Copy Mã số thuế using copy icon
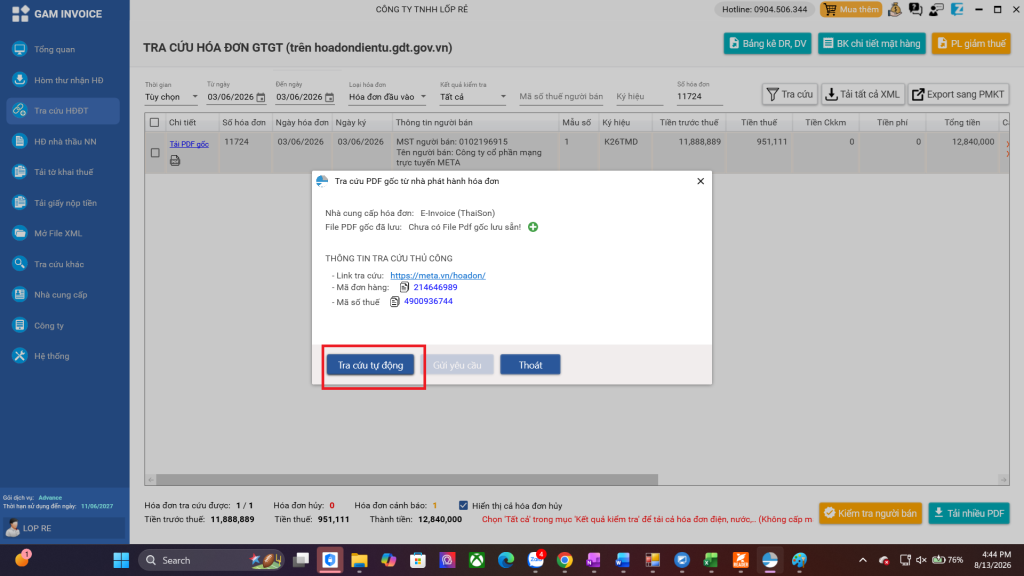 click(x=394, y=302)
